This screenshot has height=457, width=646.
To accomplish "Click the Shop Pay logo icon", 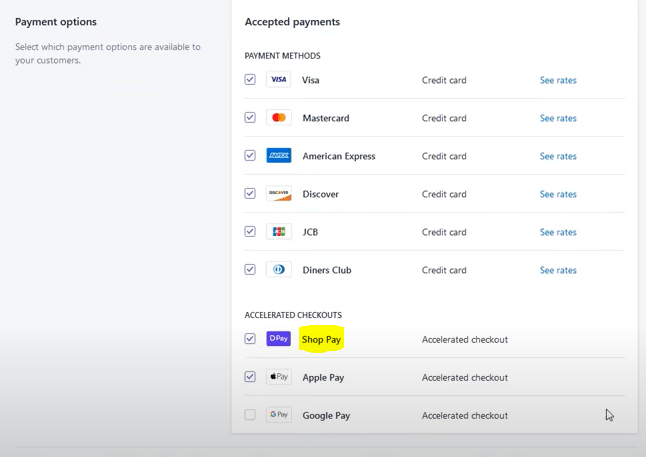I will click(279, 339).
